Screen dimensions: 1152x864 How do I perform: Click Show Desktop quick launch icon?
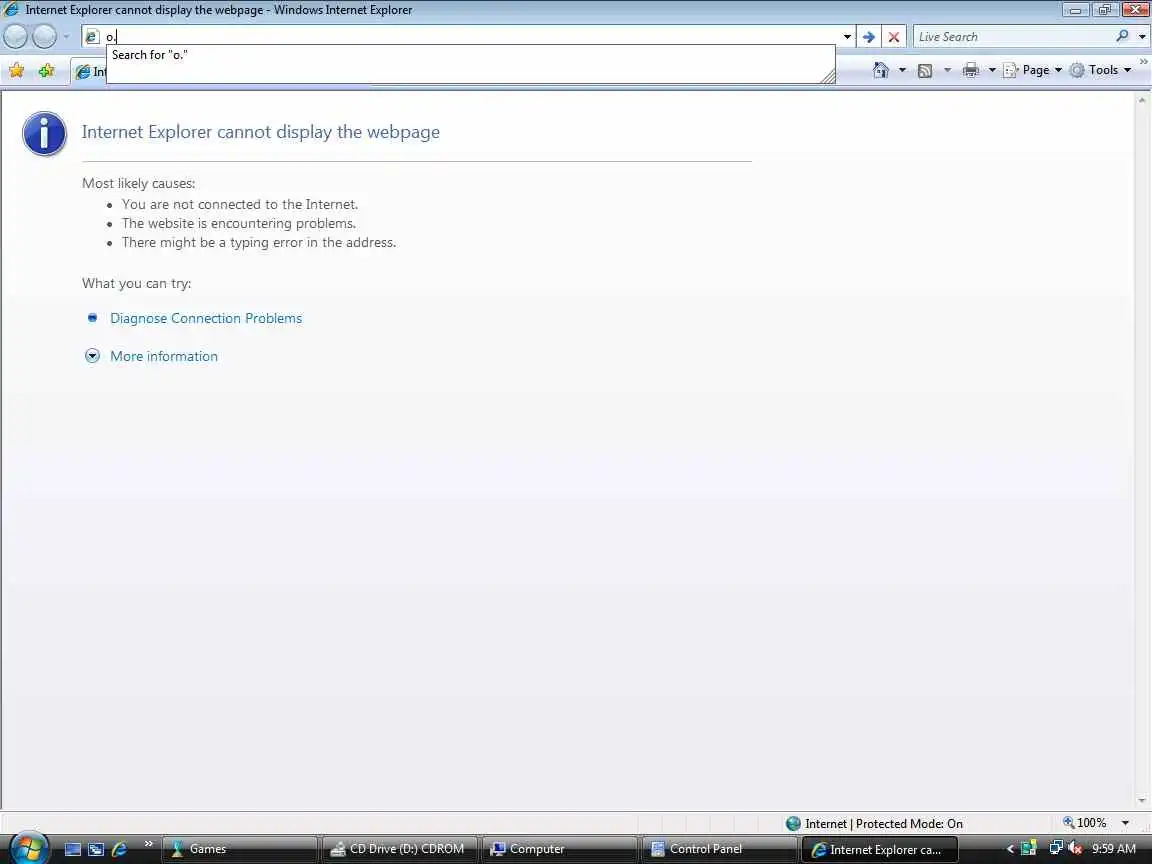(73, 849)
